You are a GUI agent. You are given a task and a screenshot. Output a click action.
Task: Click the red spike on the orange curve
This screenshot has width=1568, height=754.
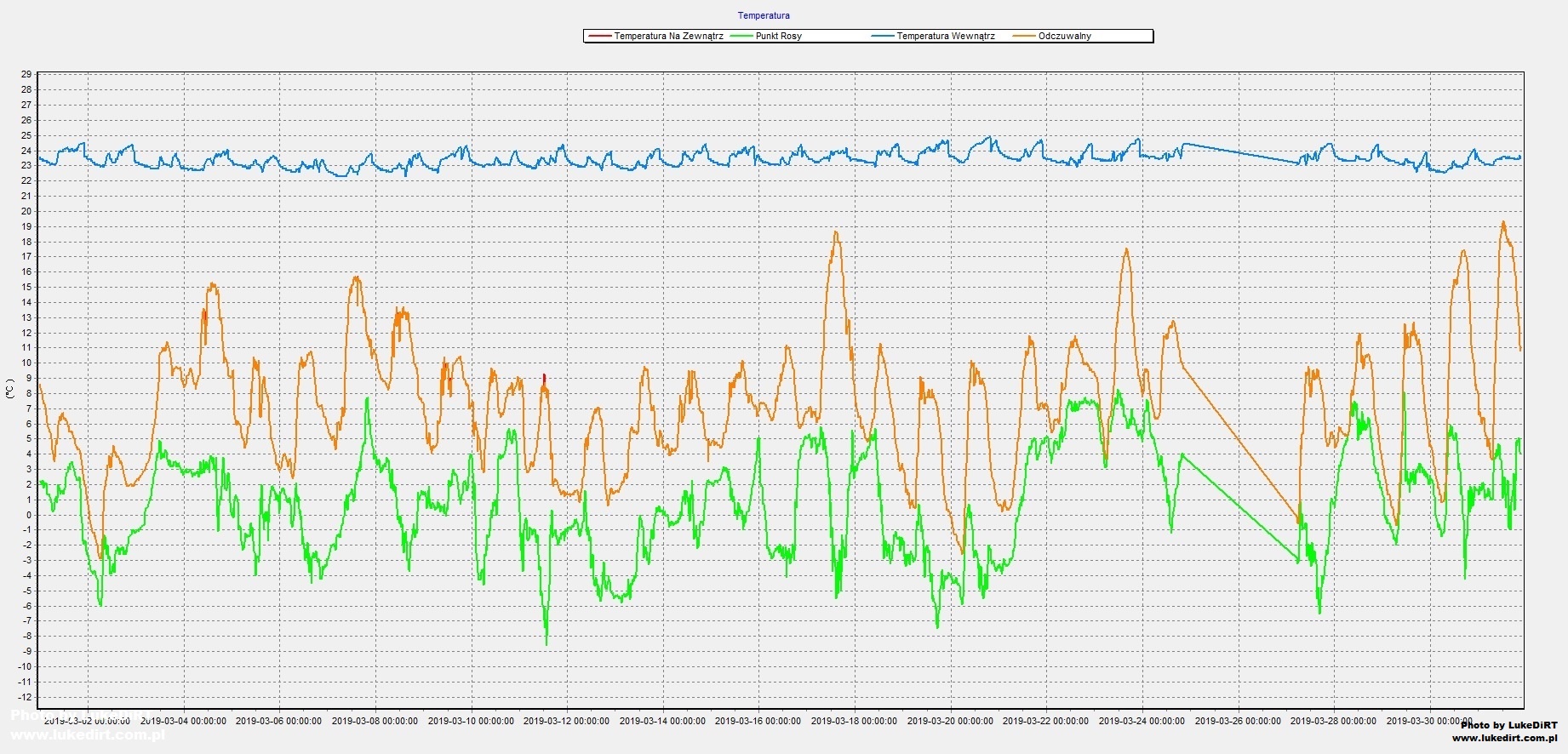click(x=544, y=379)
